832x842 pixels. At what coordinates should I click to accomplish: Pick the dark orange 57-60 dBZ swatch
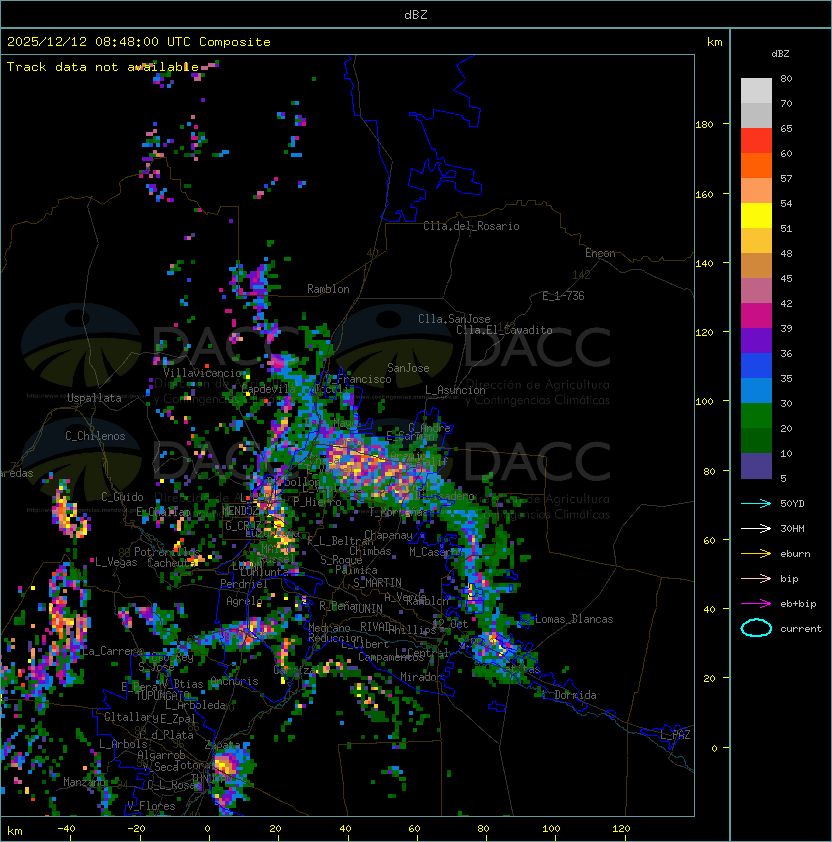(x=756, y=165)
